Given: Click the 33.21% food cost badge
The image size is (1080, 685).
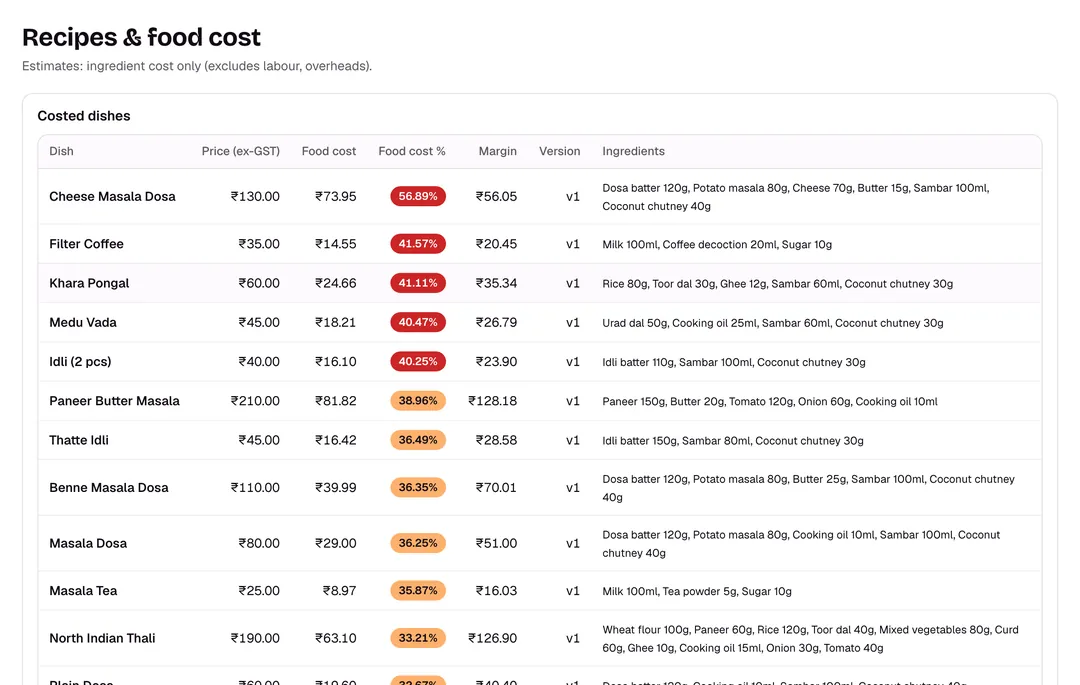Looking at the screenshot, I should [x=418, y=639].
